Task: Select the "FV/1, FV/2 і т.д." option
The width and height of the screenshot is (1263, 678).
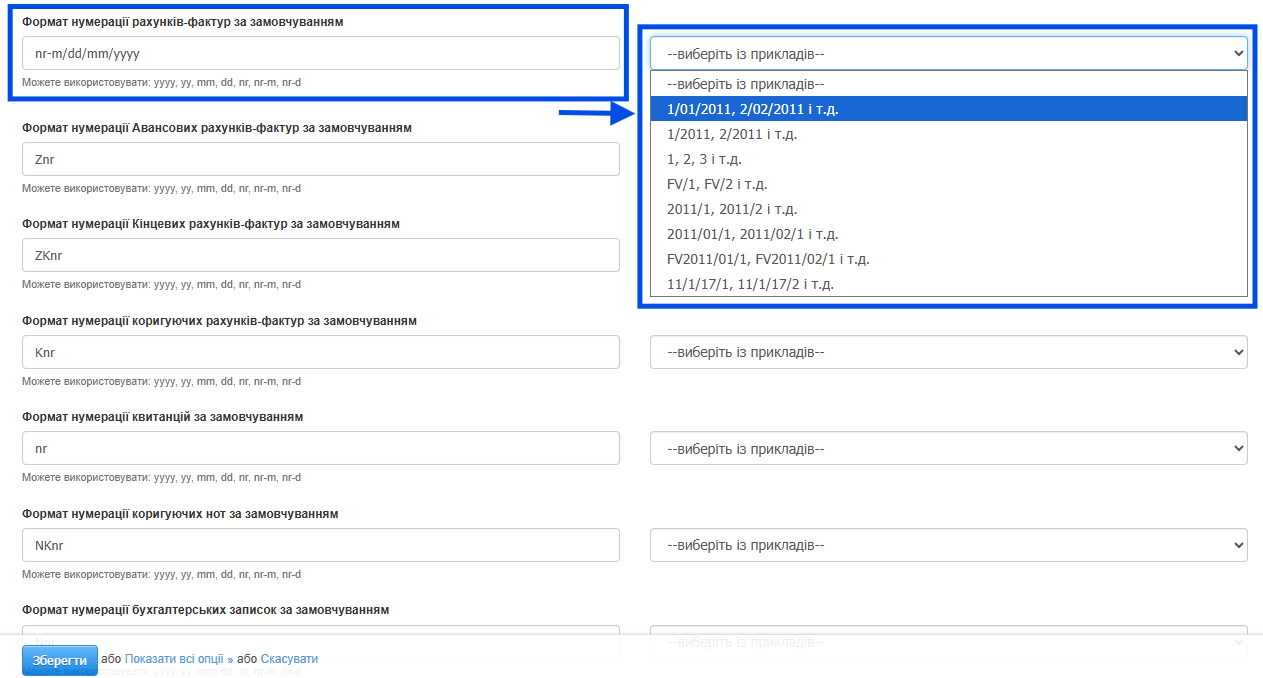Action: (x=717, y=184)
